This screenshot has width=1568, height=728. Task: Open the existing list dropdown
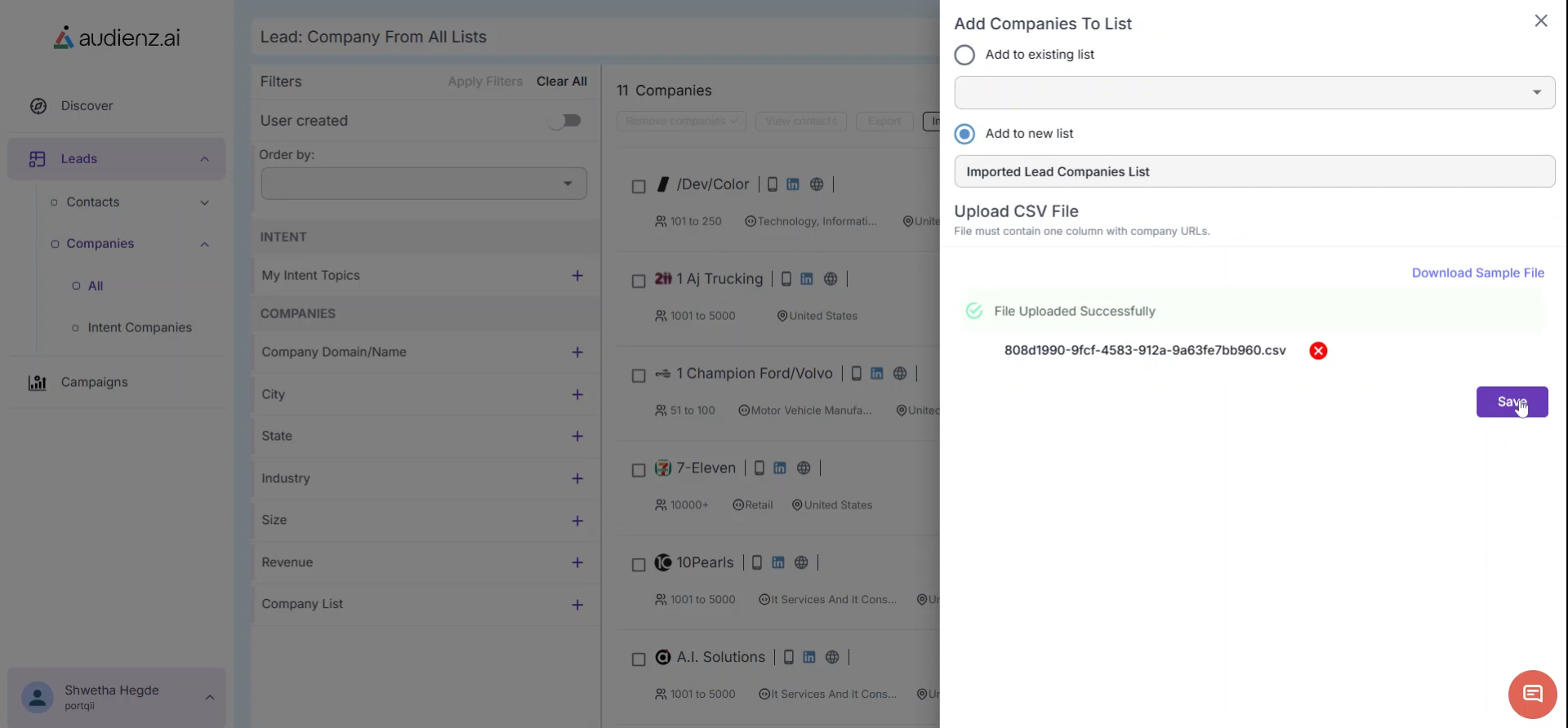(1254, 93)
